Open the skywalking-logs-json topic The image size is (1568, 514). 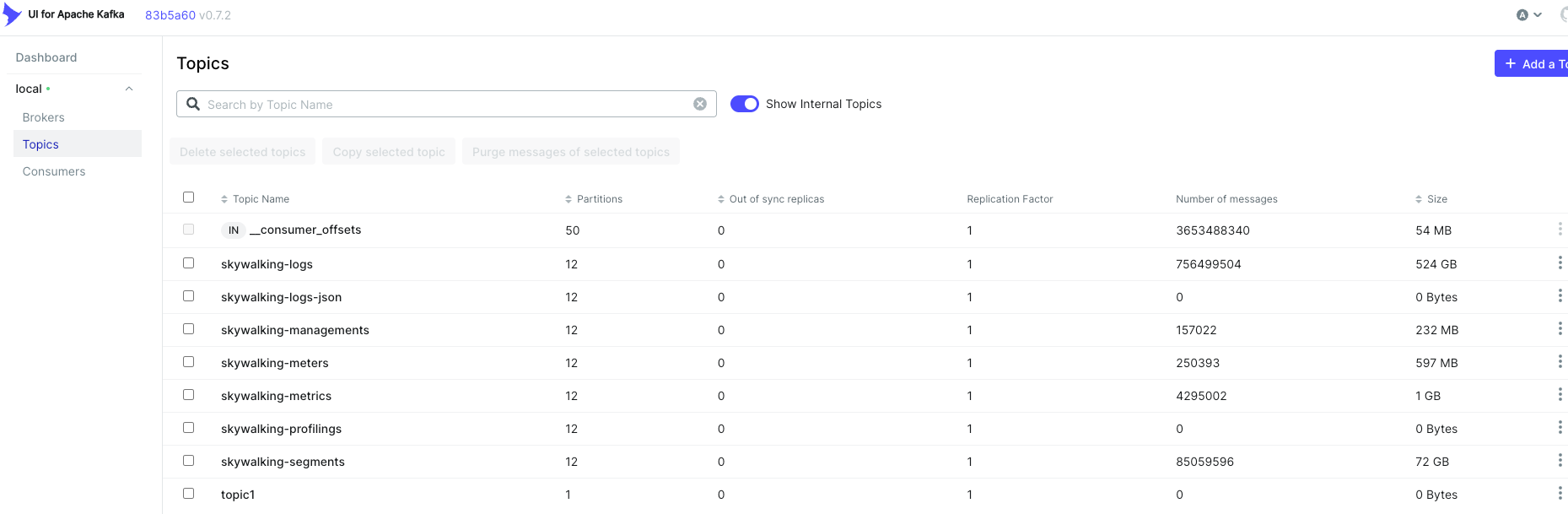281,297
